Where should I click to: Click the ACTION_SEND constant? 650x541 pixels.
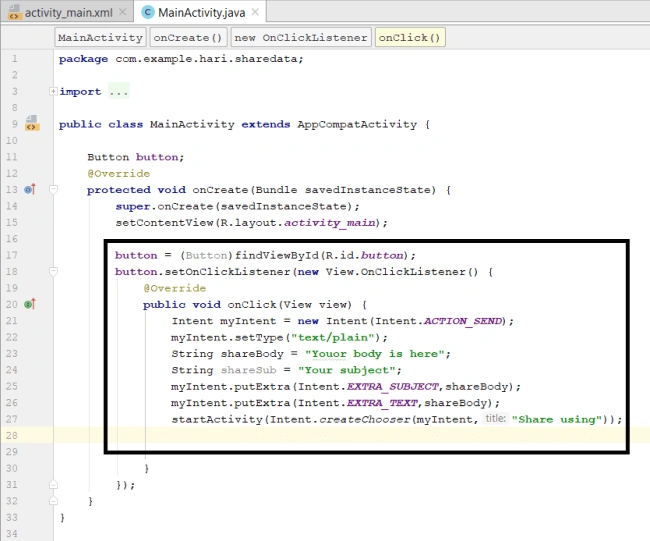463,321
